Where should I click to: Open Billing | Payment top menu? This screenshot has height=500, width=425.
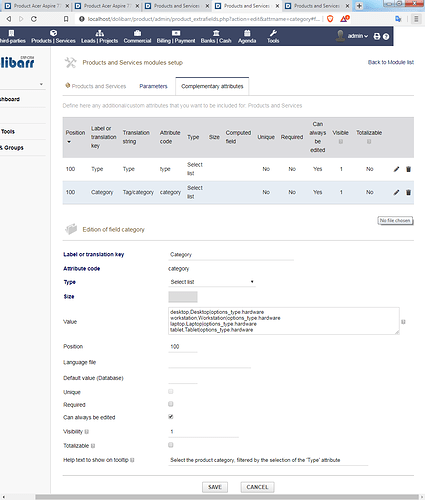click(x=176, y=37)
